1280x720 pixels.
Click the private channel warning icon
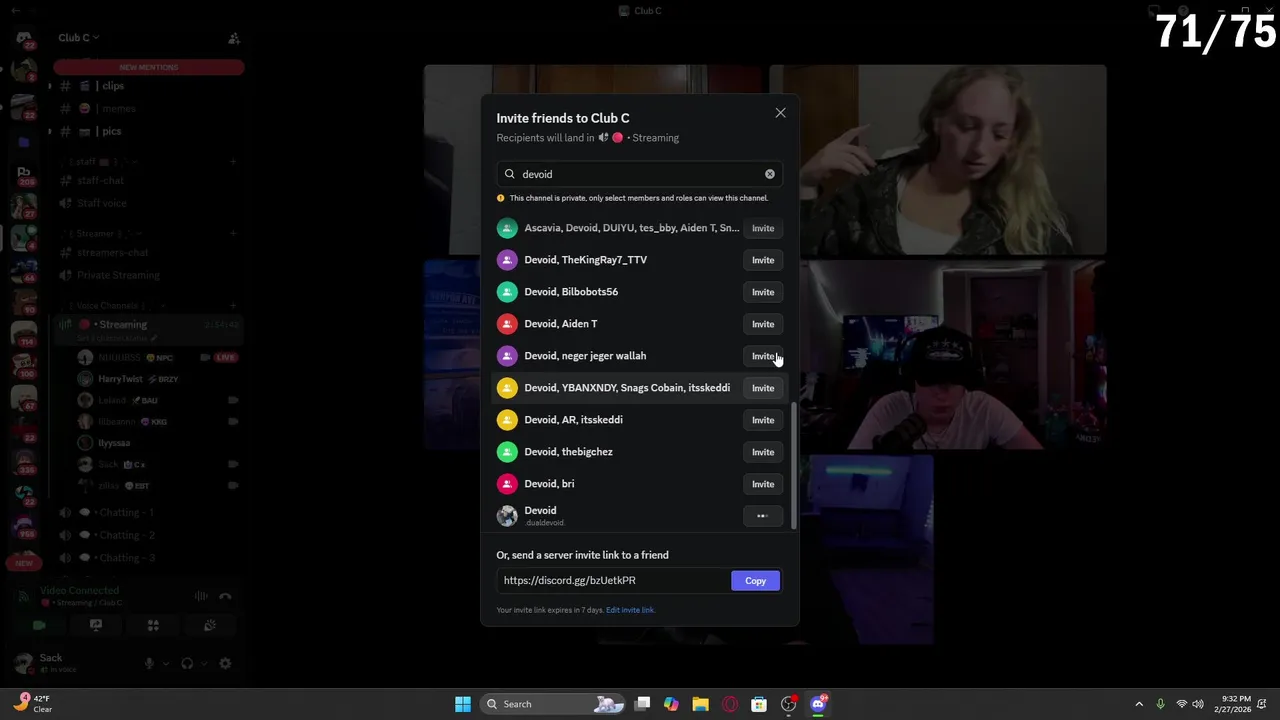(x=501, y=198)
